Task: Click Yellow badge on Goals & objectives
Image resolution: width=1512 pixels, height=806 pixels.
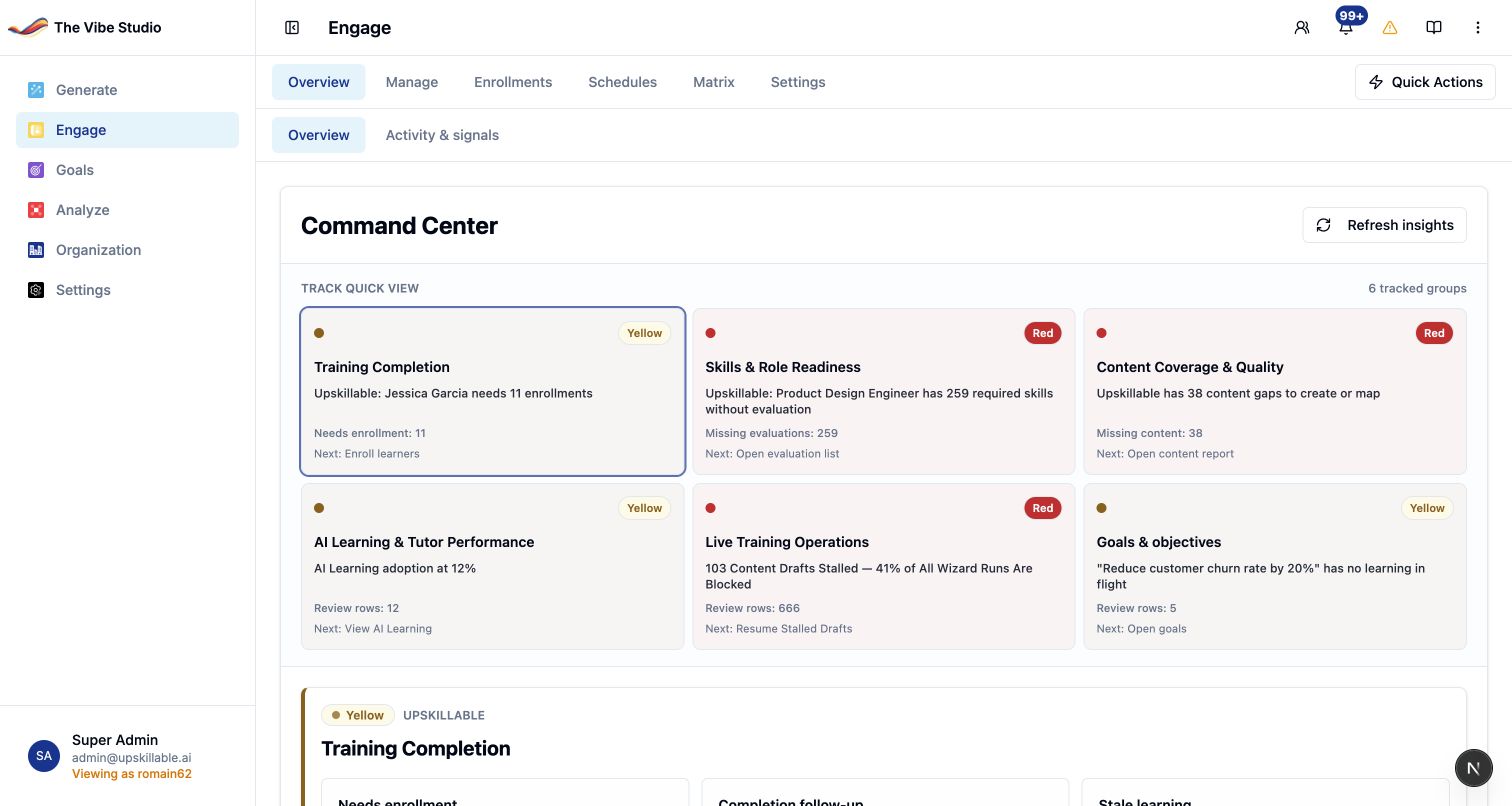Action: coord(1427,508)
